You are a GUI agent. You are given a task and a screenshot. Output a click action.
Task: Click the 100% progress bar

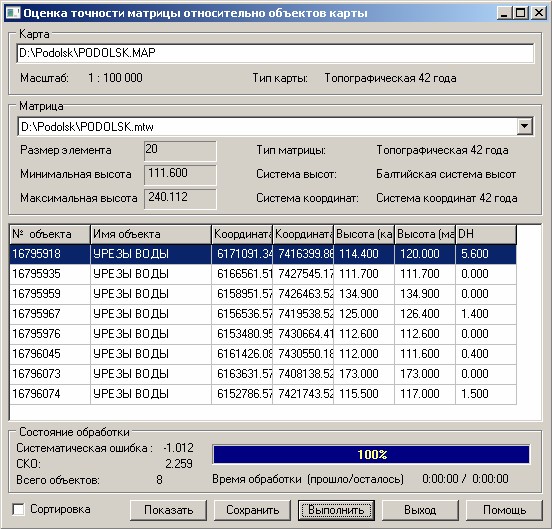pyautogui.click(x=371, y=454)
